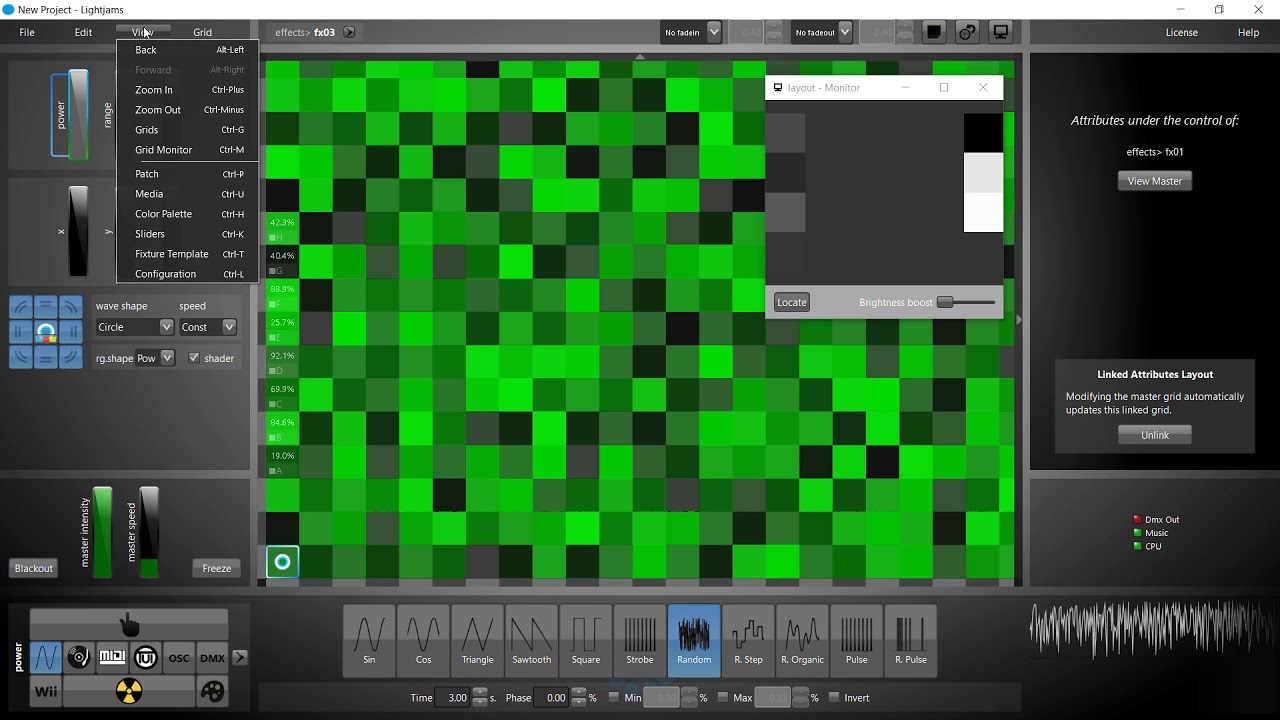Expand more sources with the arrow

point(240,658)
